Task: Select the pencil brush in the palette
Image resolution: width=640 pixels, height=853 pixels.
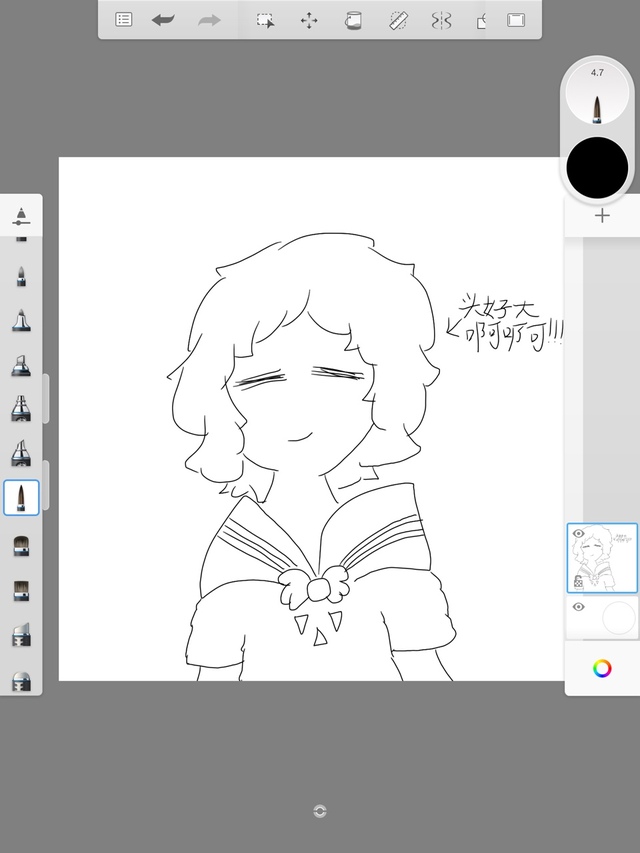Action: pyautogui.click(x=21, y=274)
